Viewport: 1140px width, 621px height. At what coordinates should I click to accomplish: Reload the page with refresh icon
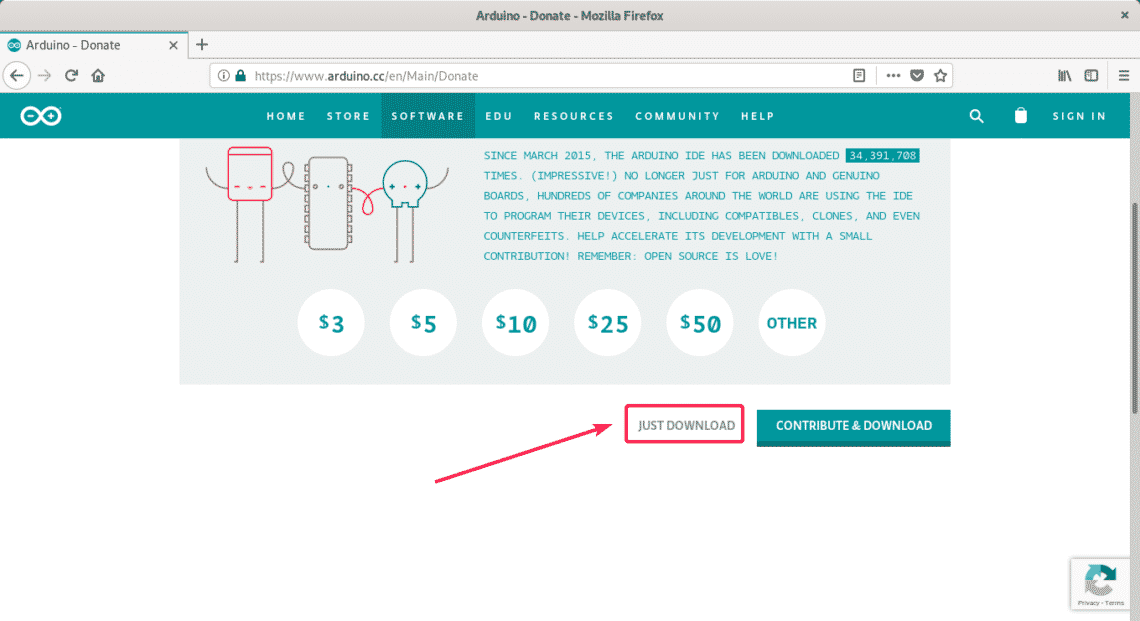coord(72,75)
